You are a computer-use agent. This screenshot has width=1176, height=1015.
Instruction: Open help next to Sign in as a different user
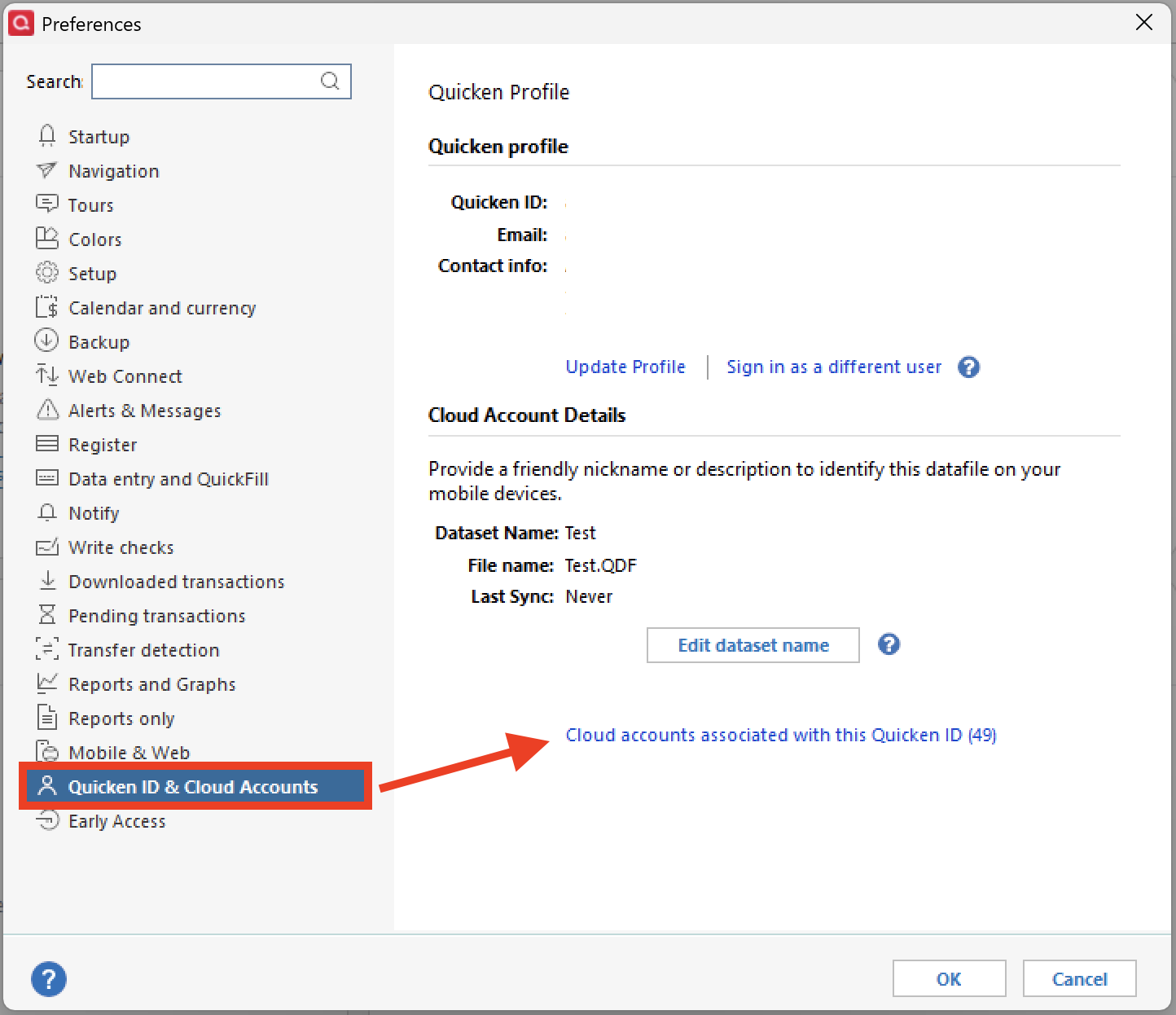(x=969, y=367)
